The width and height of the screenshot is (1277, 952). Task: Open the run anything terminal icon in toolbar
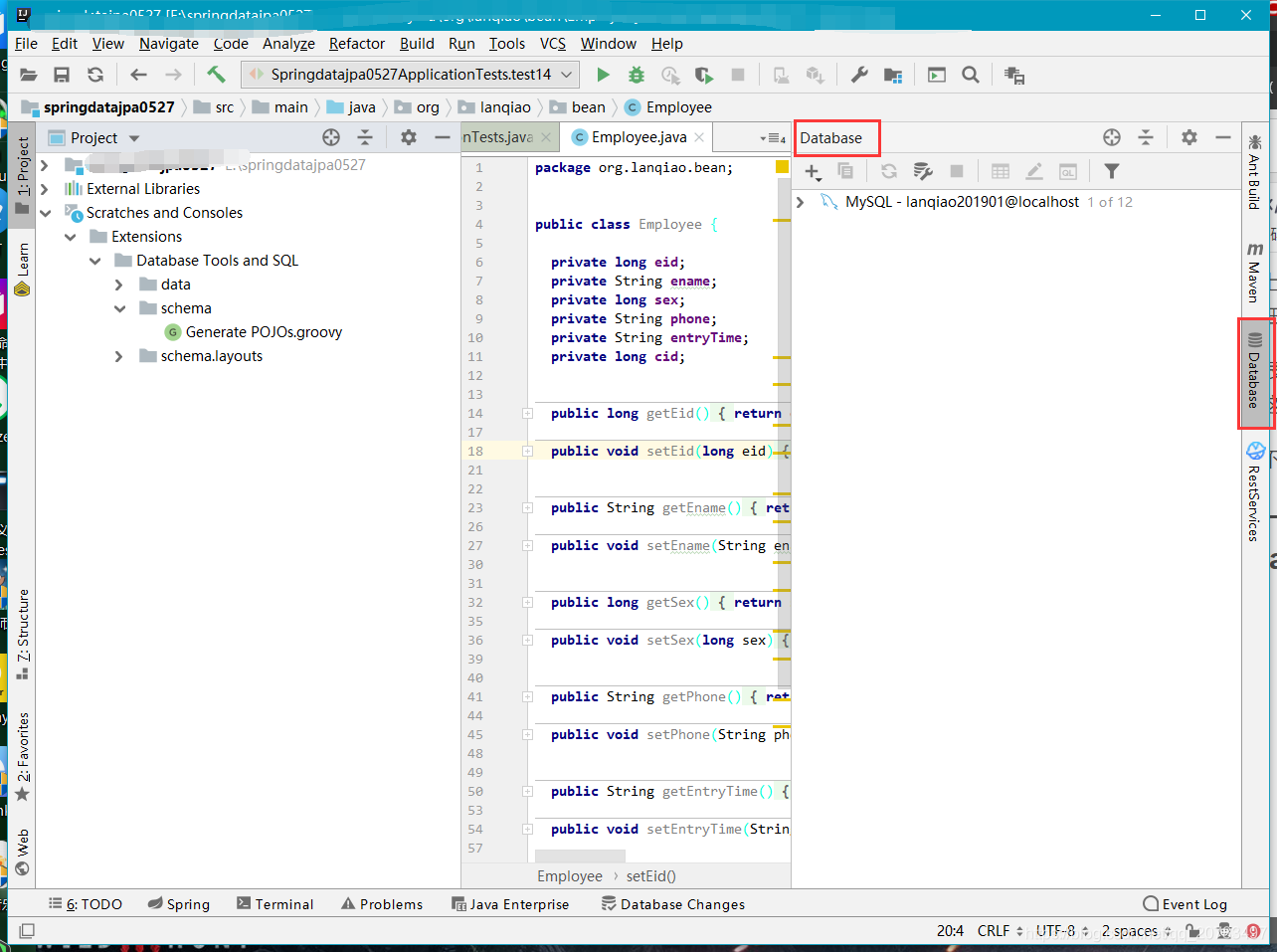937,75
